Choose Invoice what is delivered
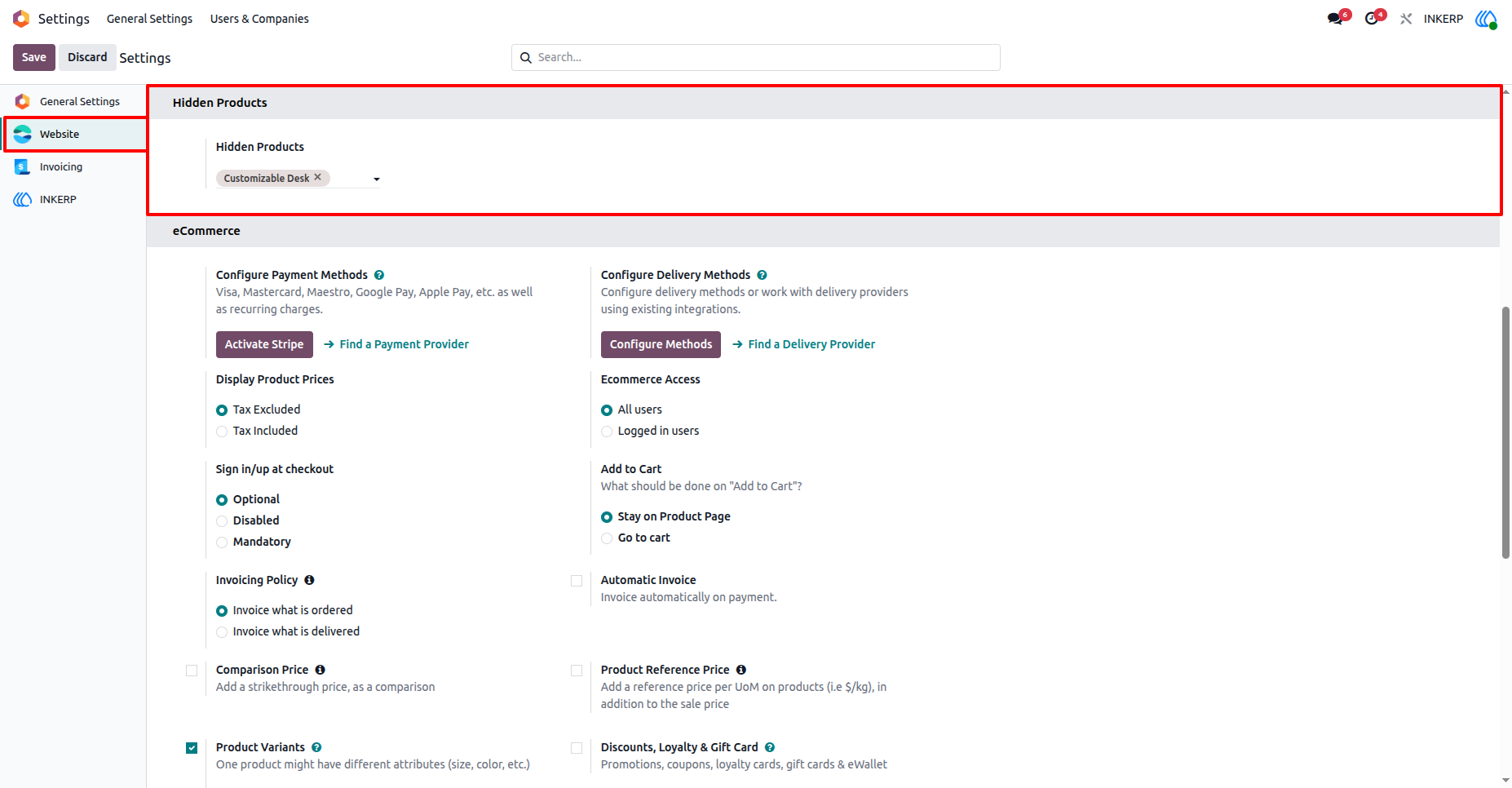The image size is (1512, 788). (x=222, y=632)
